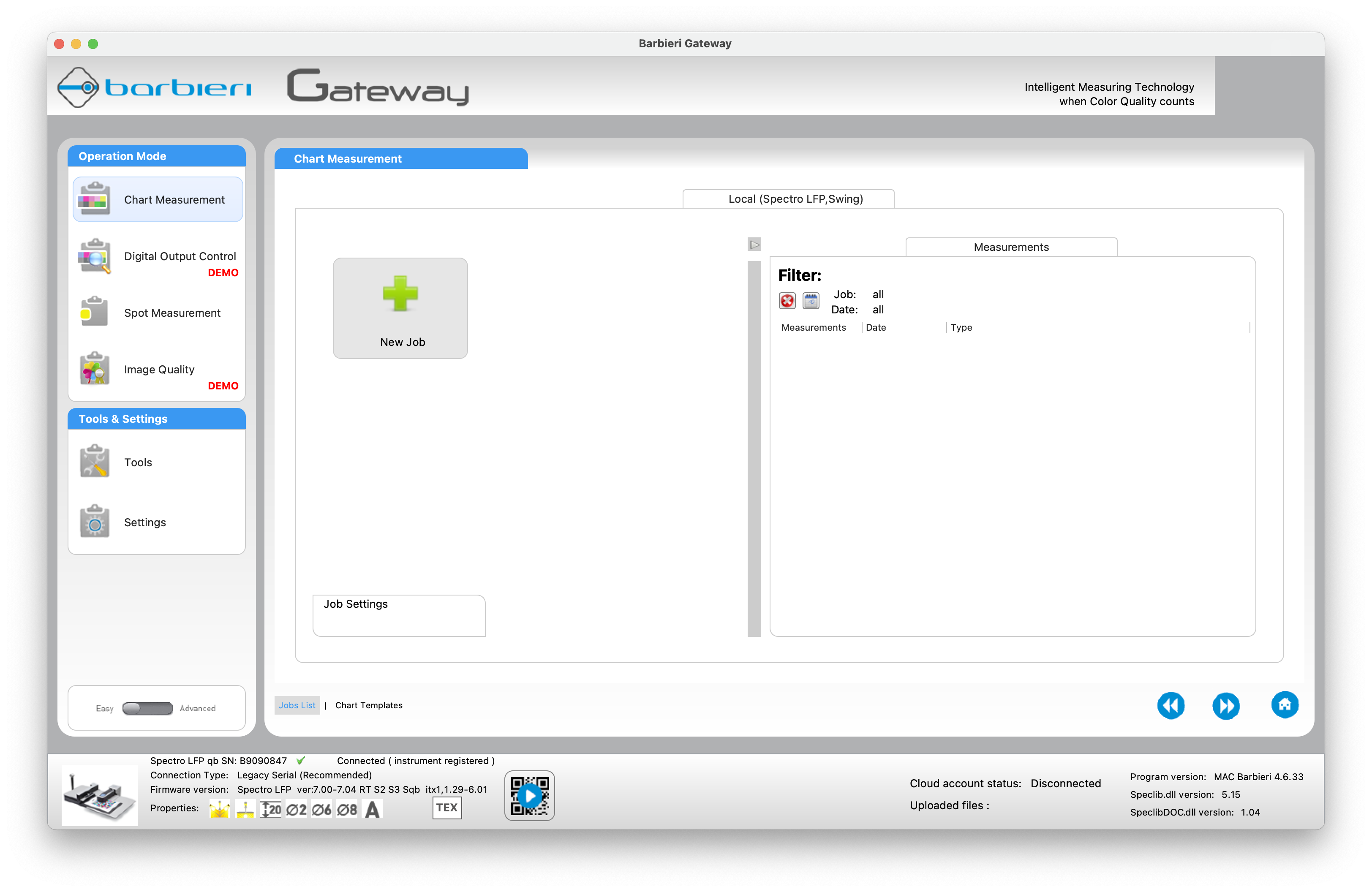Image resolution: width=1372 pixels, height=892 pixels.
Task: Collapse the Measurements panel with the triangle
Action: 754,245
